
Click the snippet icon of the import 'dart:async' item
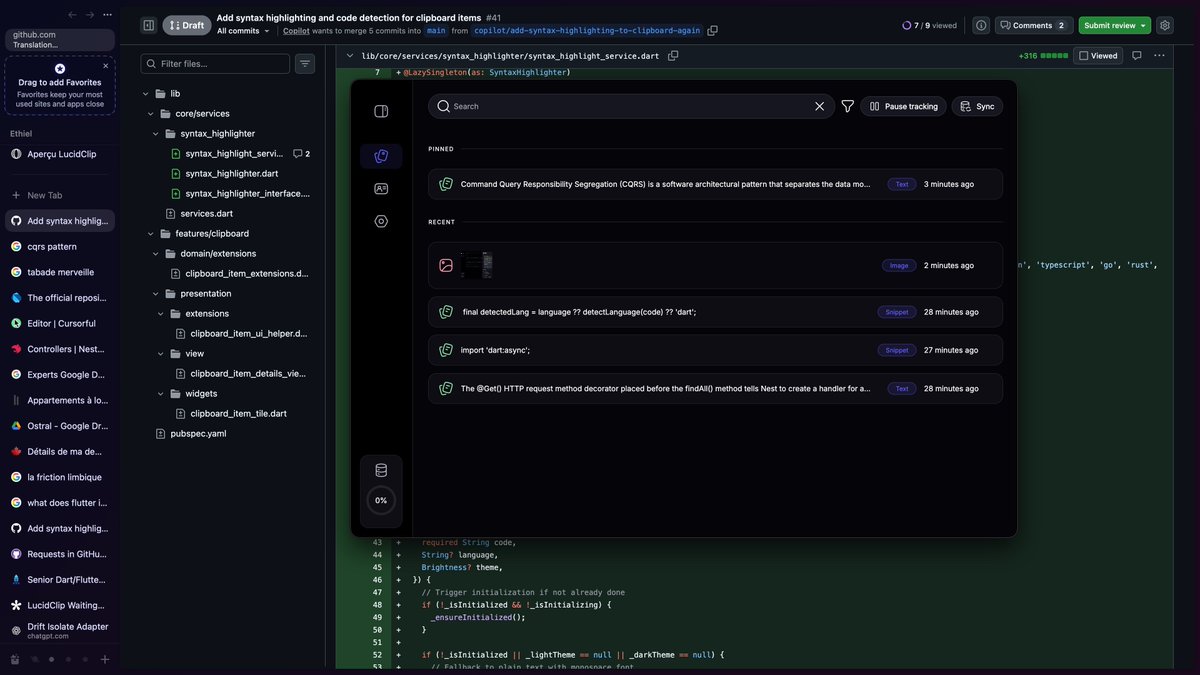446,350
